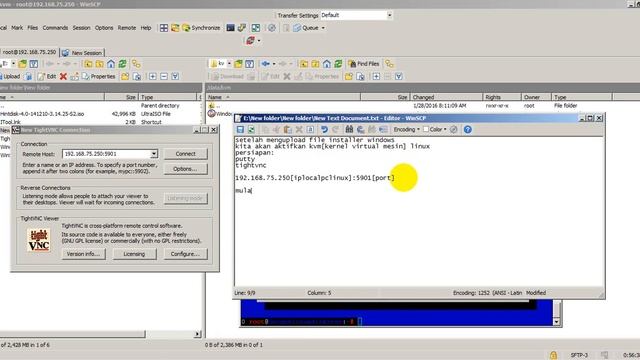This screenshot has height=360, width=640.
Task: Delete selected local file with red X
Action: pos(63,76)
